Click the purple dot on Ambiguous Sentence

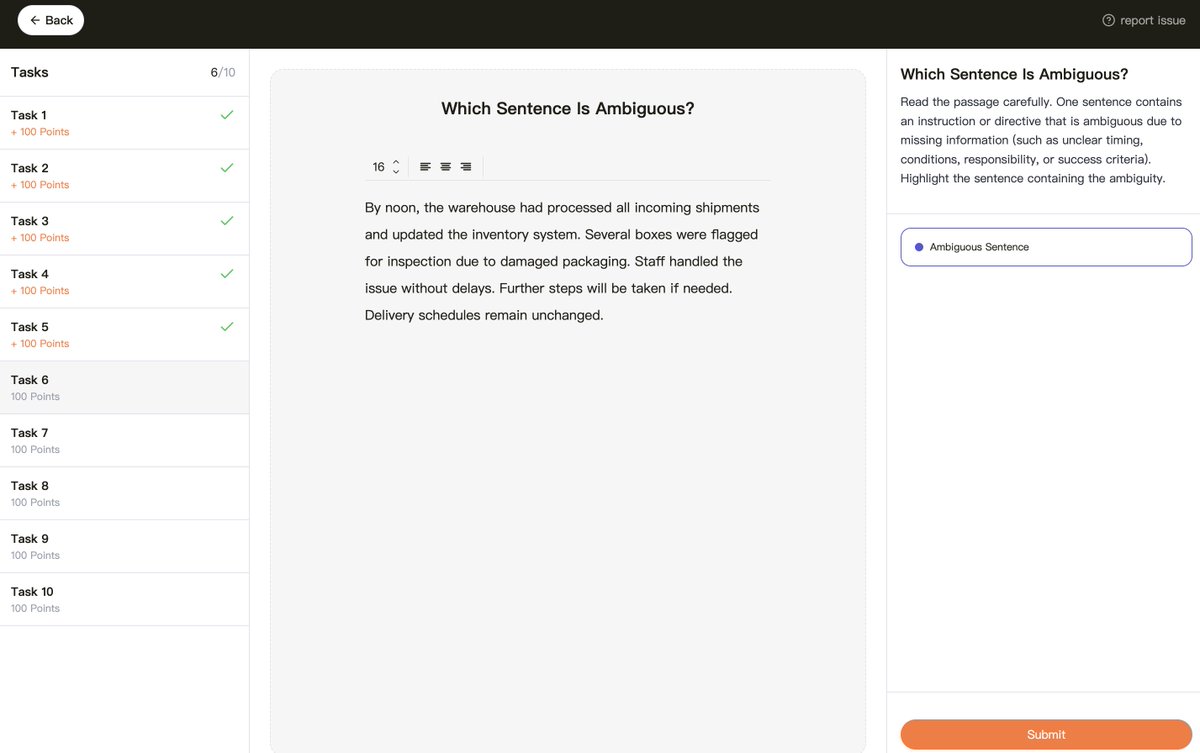pyautogui.click(x=919, y=247)
